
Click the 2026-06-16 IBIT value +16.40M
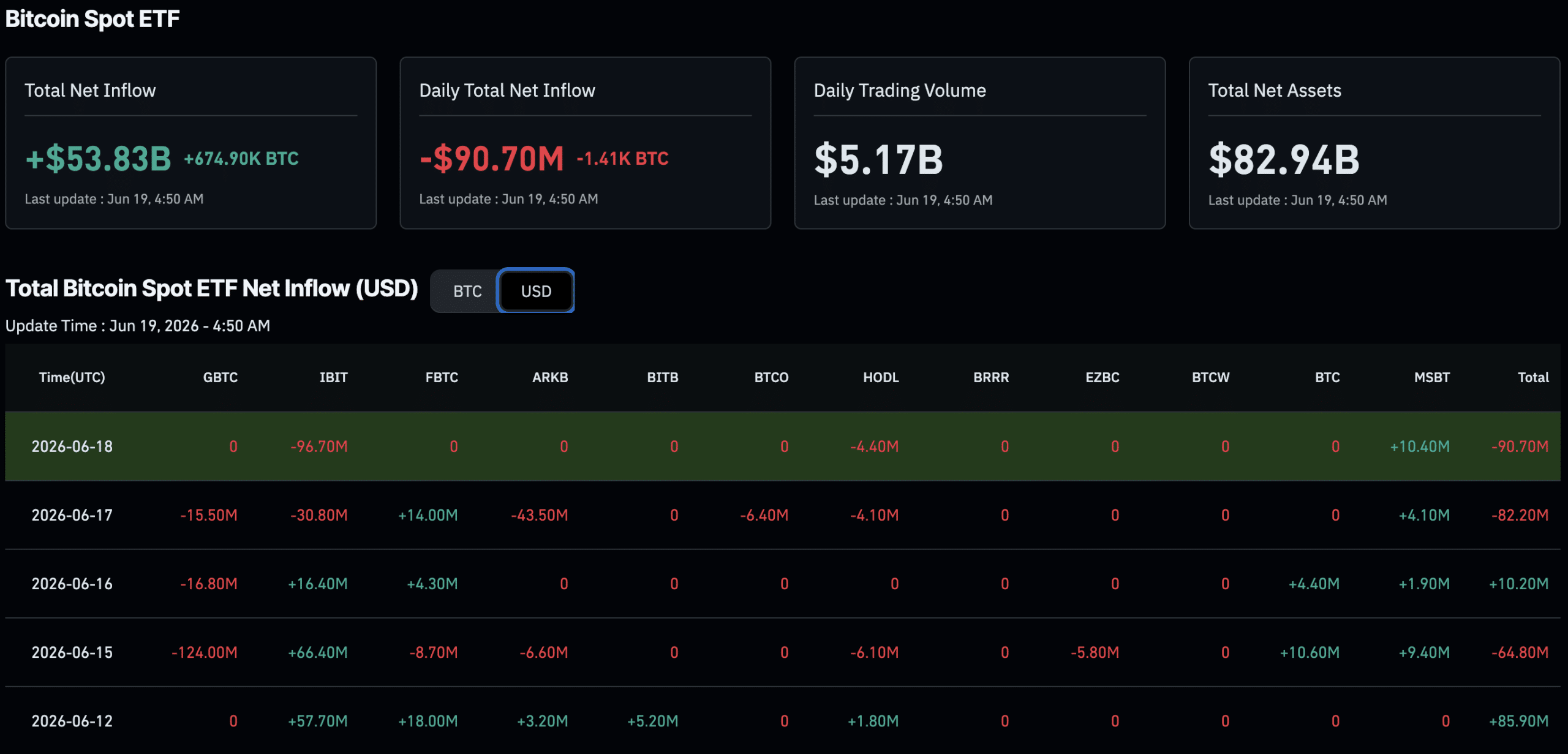pyautogui.click(x=318, y=584)
